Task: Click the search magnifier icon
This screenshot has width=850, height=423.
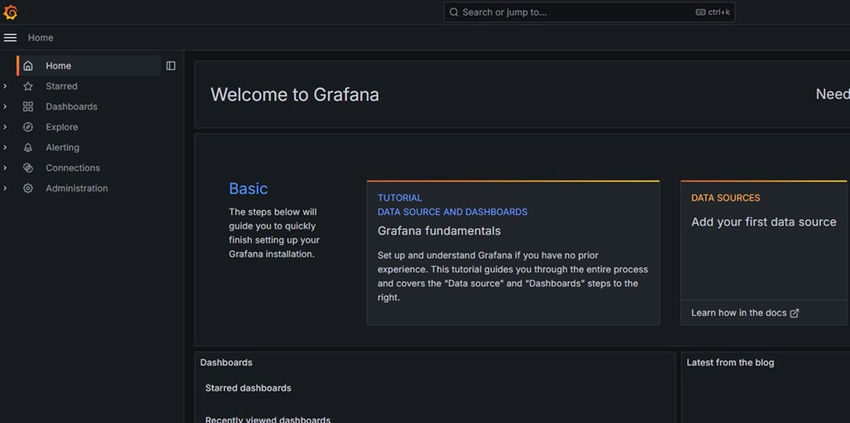Action: point(454,12)
